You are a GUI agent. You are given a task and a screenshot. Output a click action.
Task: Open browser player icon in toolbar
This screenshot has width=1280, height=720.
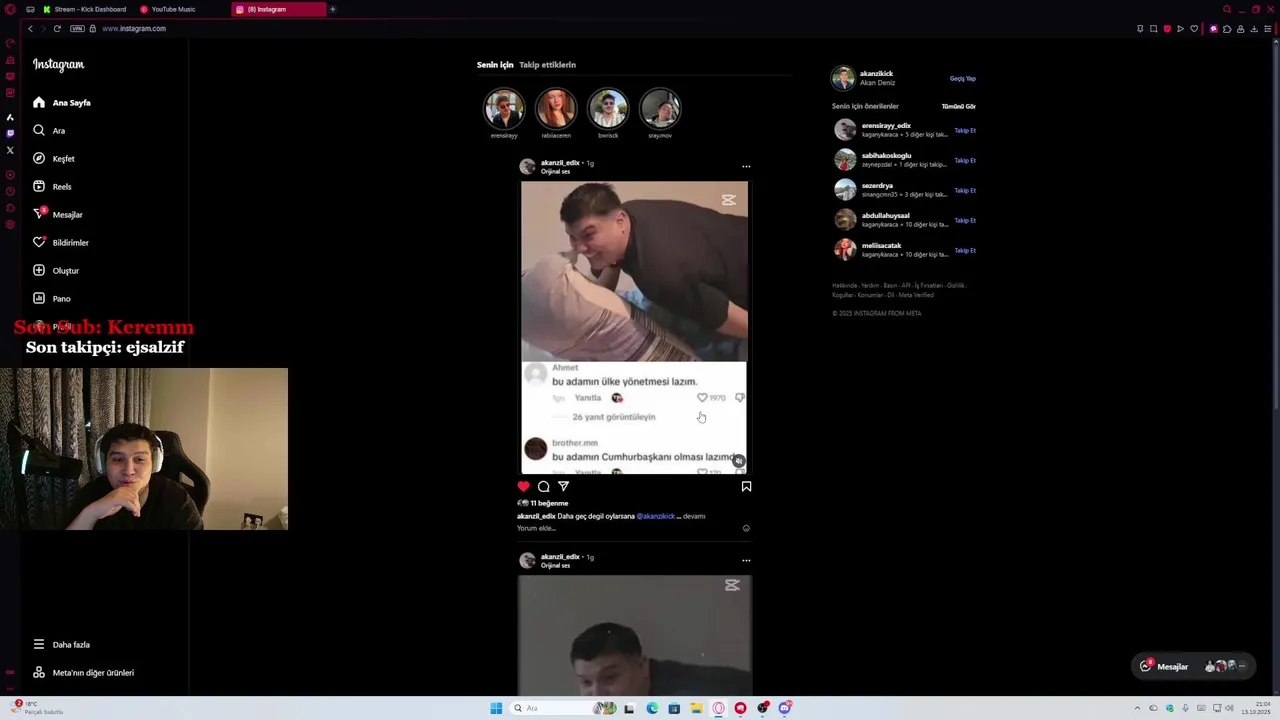pyautogui.click(x=1180, y=28)
